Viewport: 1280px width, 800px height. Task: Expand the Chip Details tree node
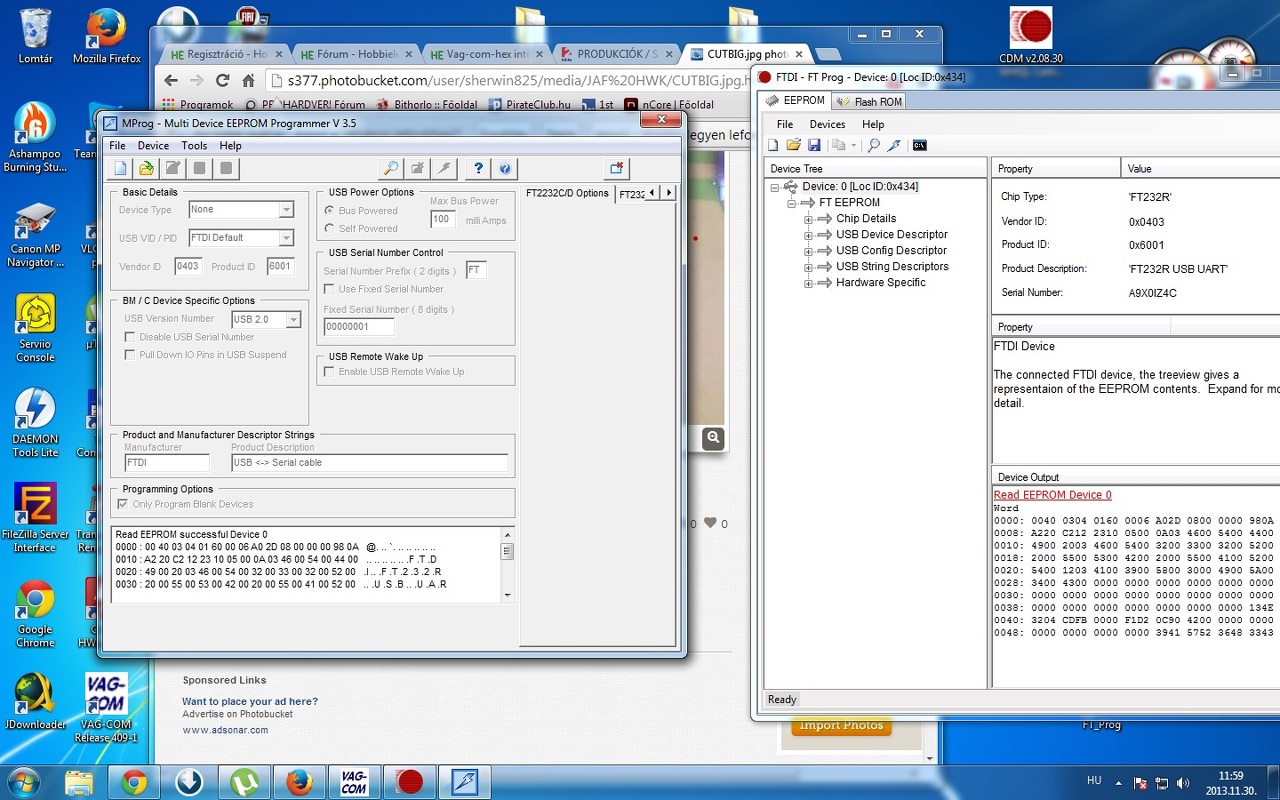click(x=809, y=219)
